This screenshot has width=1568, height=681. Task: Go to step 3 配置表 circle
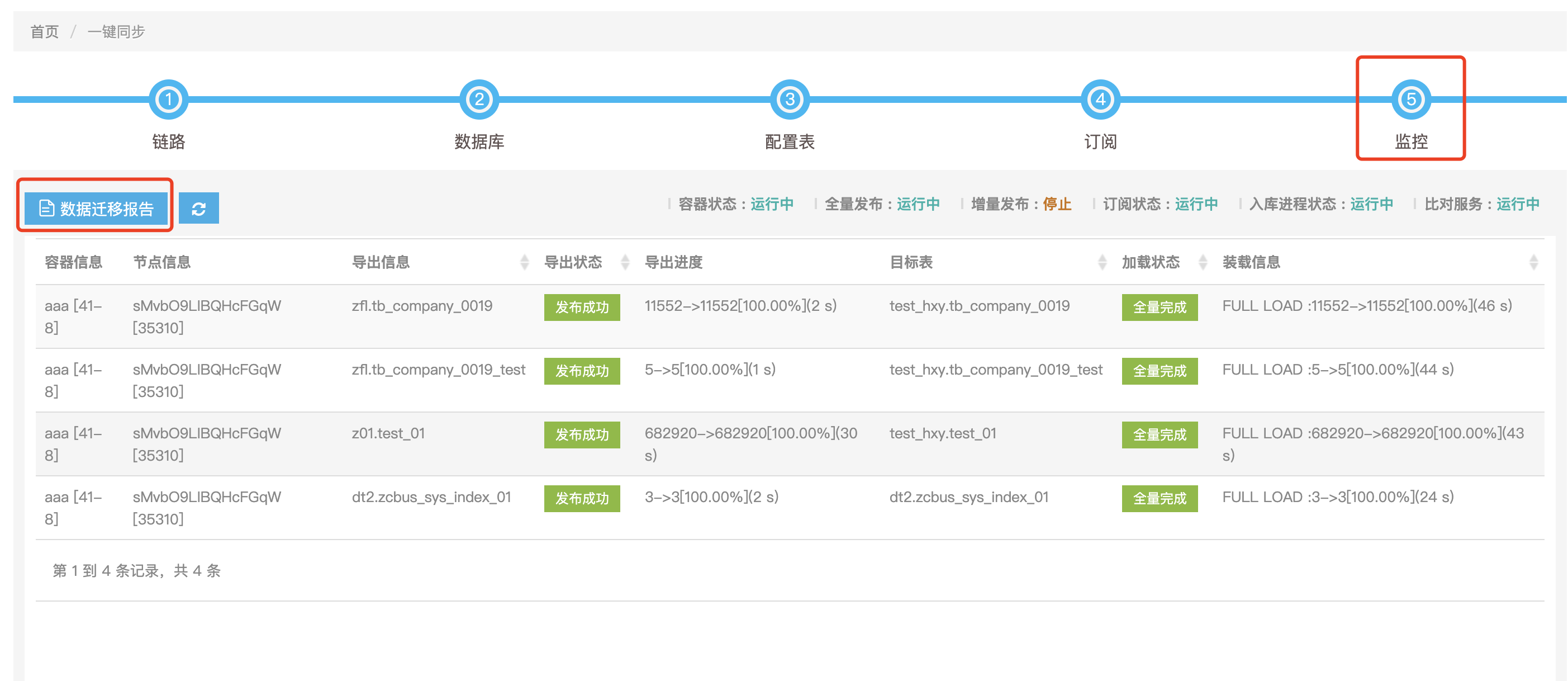790,100
